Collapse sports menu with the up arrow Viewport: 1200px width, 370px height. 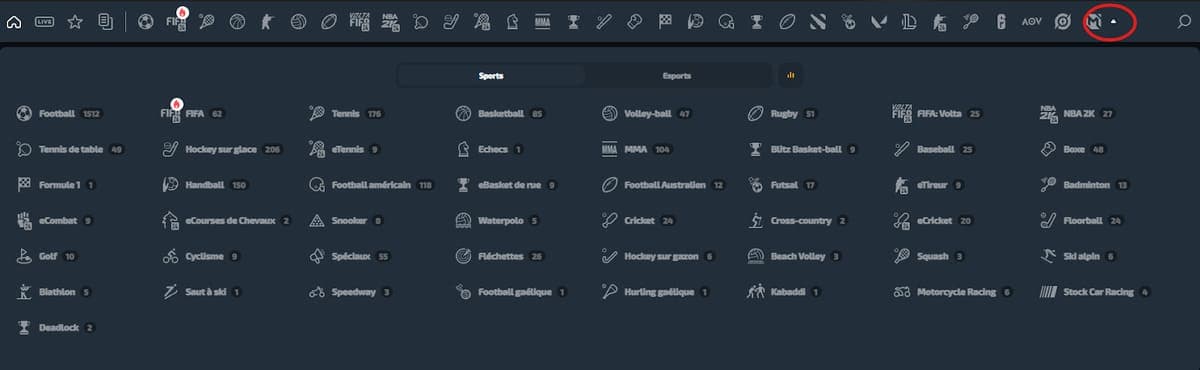tap(1114, 21)
